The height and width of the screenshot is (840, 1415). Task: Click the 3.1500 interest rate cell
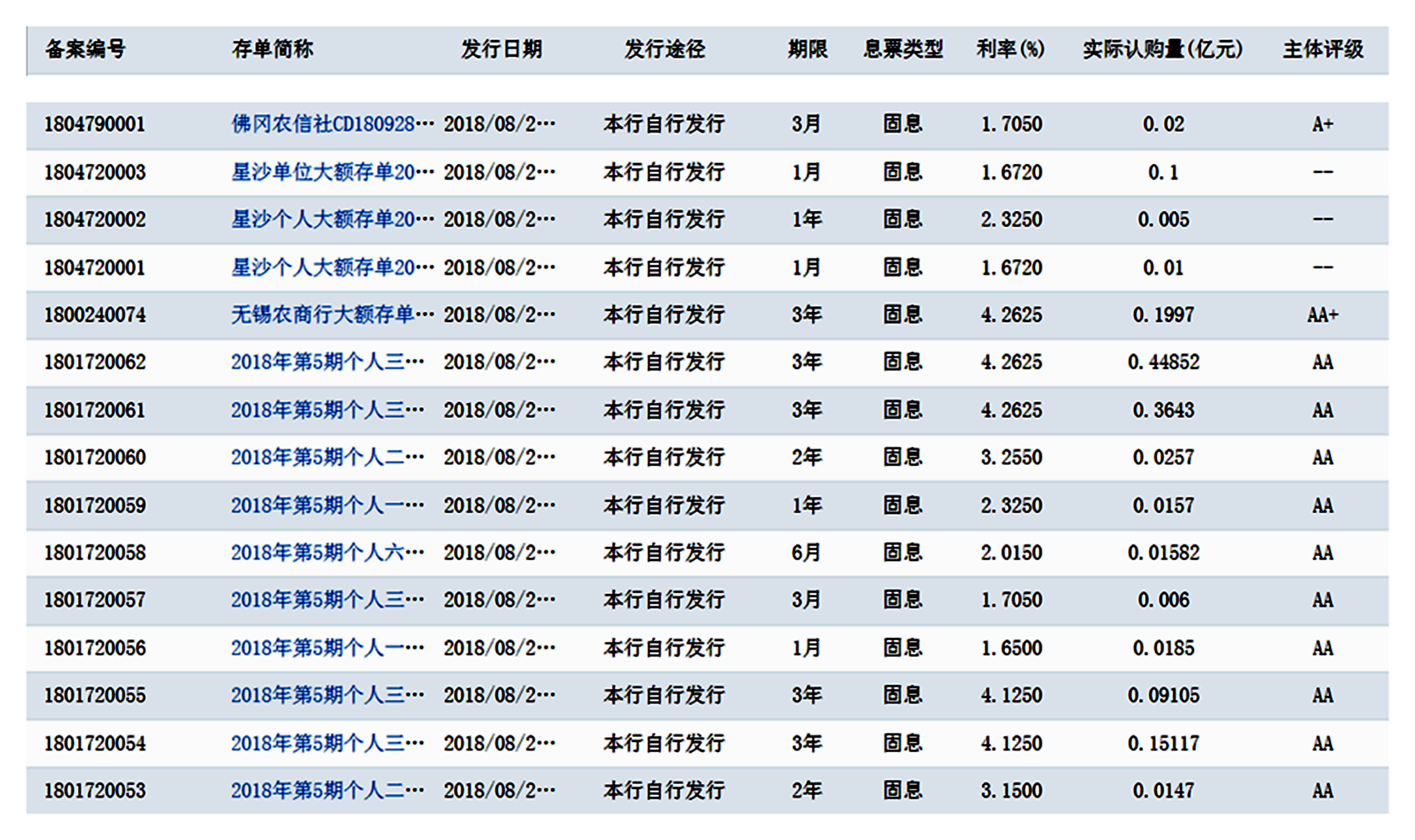[x=1012, y=791]
